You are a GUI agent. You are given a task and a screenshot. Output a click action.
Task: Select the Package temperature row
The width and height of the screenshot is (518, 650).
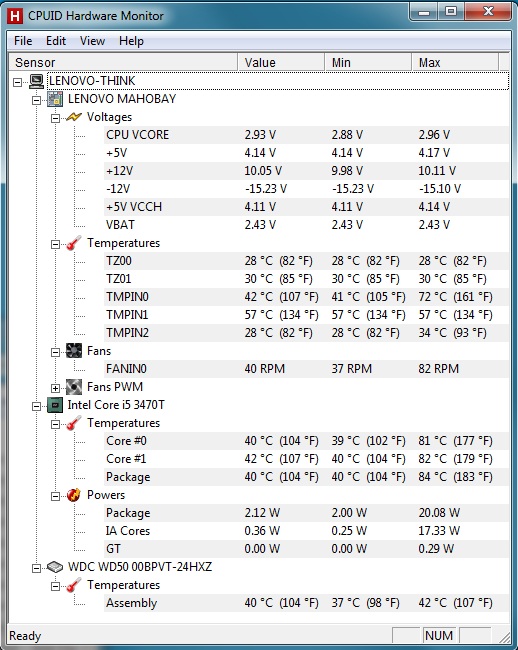[x=306, y=477]
